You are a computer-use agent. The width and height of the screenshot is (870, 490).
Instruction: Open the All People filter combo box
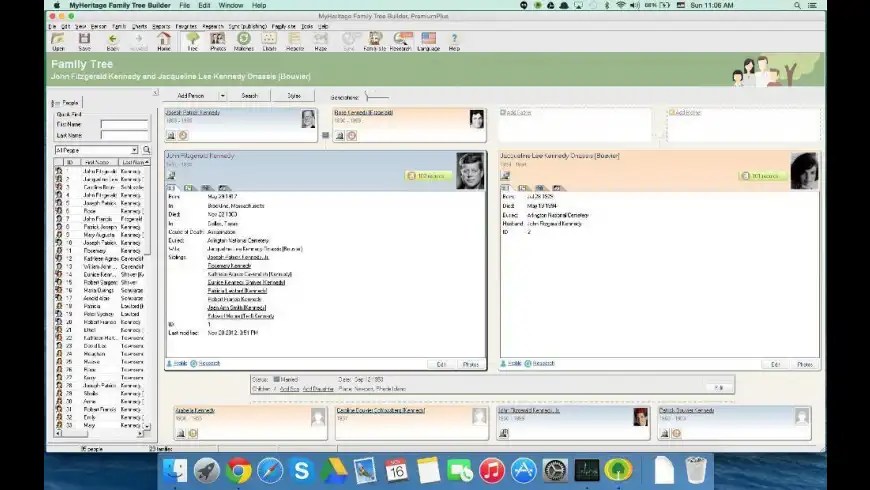point(96,150)
